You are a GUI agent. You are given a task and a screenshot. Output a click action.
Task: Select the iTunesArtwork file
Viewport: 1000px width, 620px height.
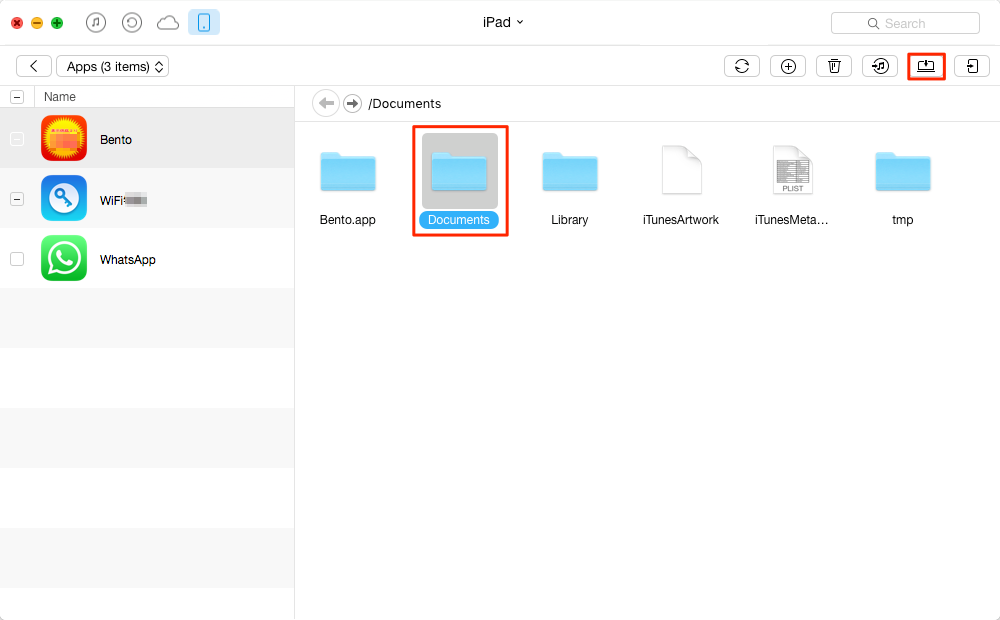point(681,170)
